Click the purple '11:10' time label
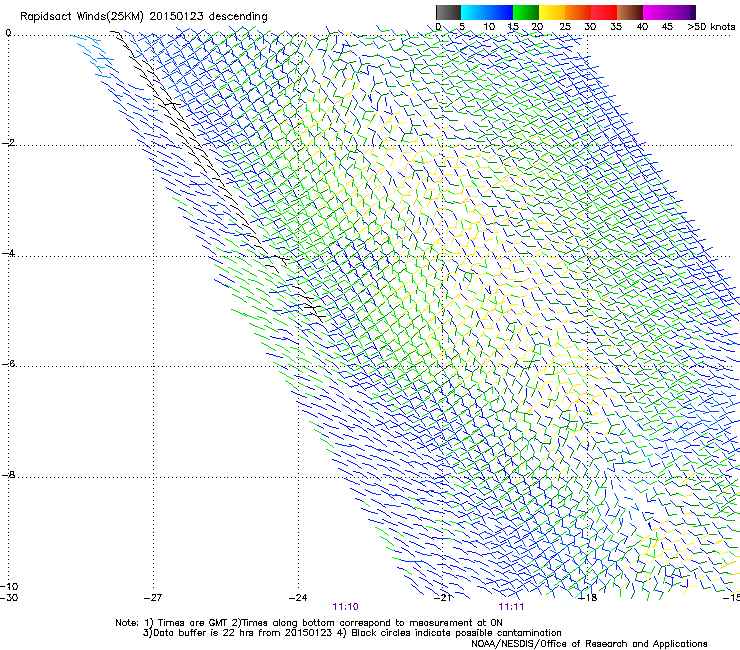This screenshot has height=650, width=740. [x=345, y=607]
